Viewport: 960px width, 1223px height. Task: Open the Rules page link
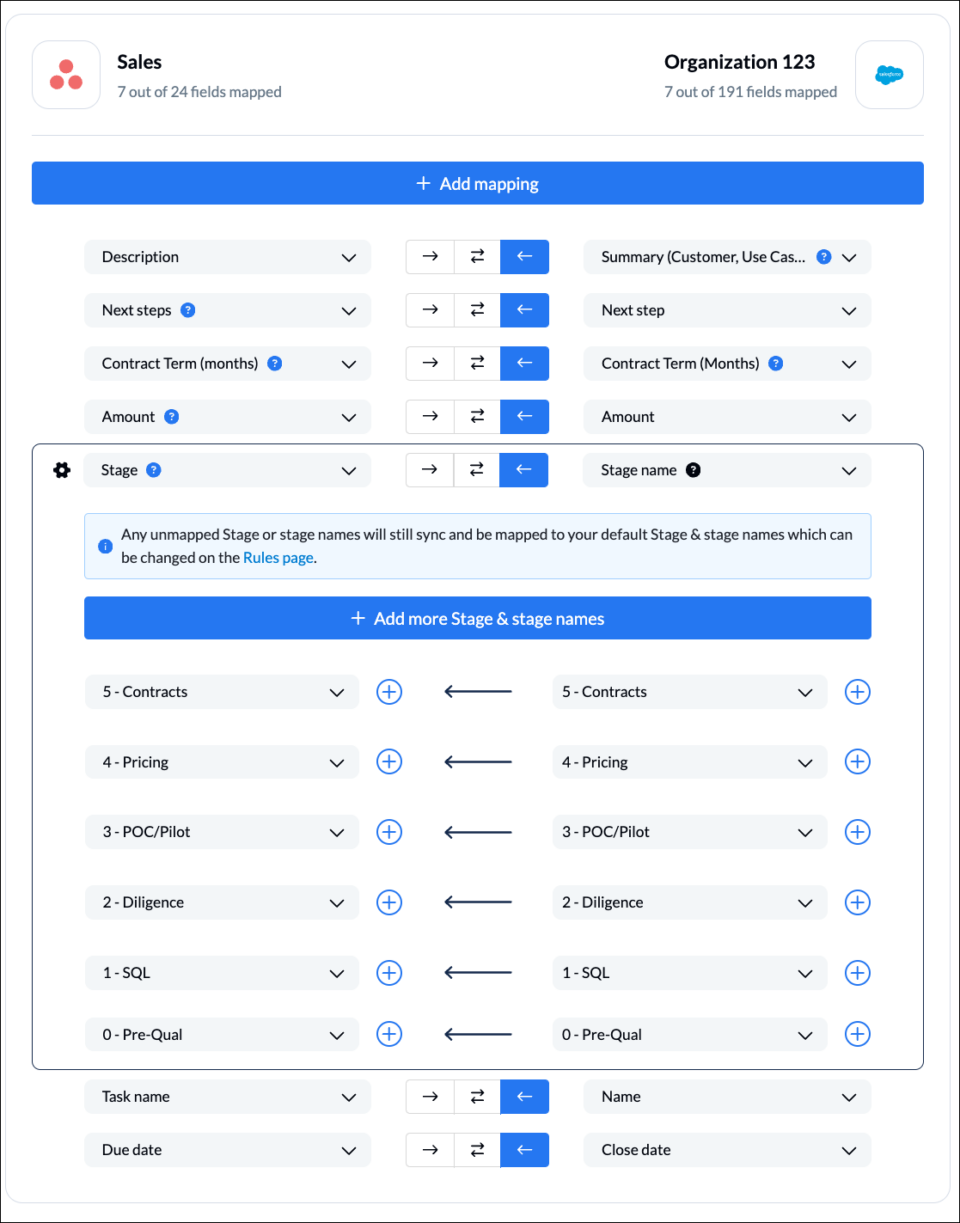pos(278,557)
